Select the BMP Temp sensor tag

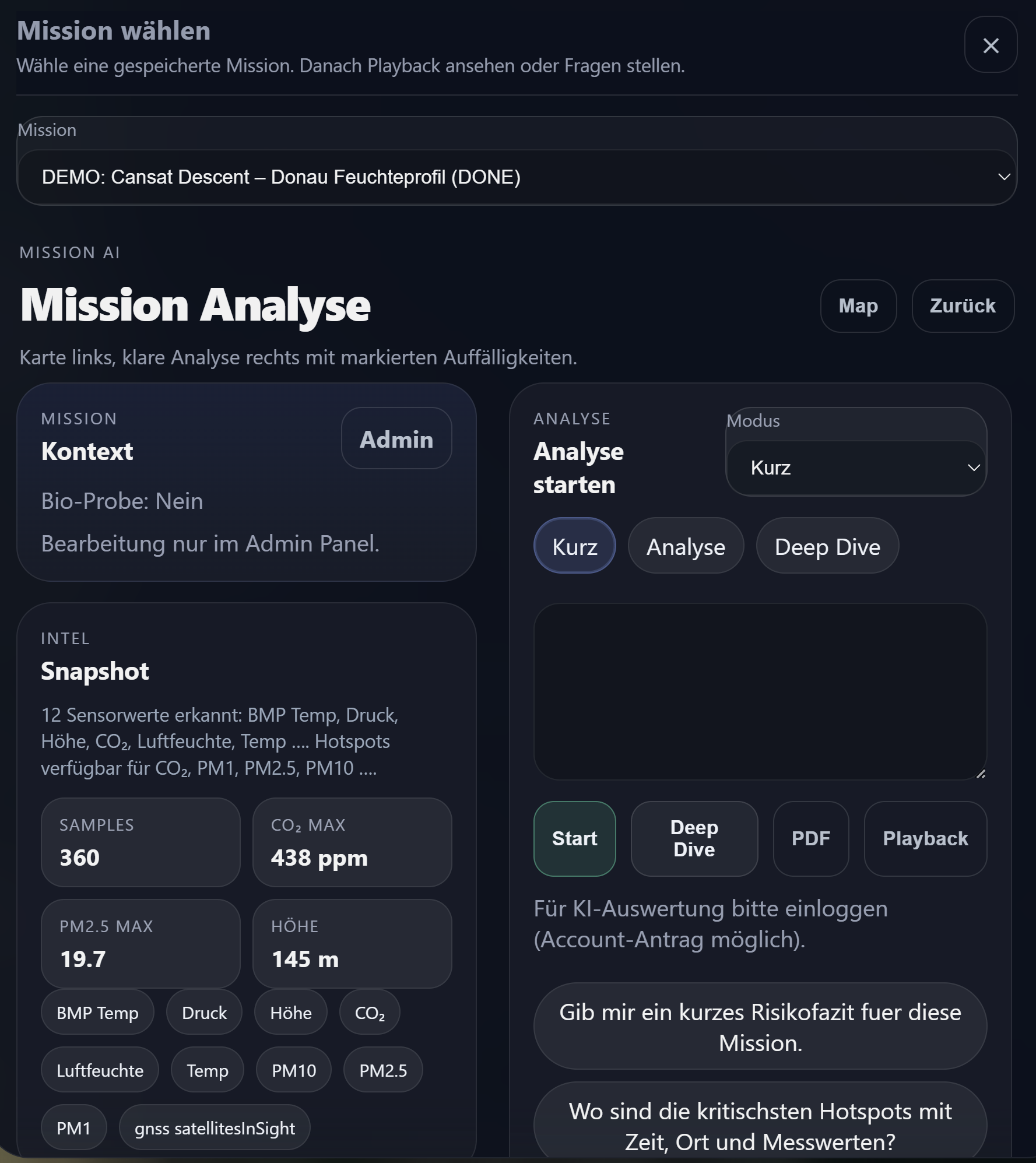point(97,1013)
